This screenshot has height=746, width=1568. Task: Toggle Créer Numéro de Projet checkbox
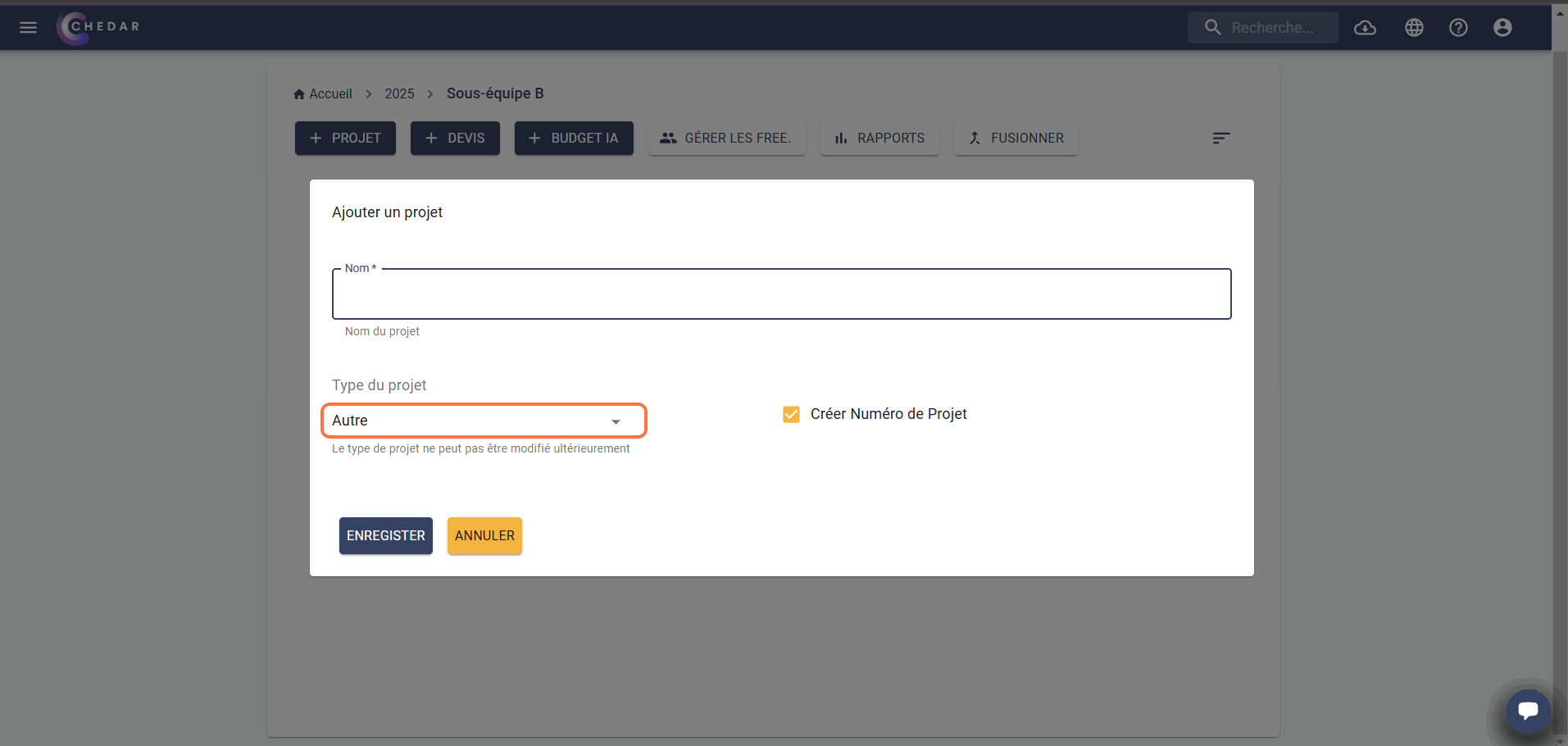[x=791, y=414]
